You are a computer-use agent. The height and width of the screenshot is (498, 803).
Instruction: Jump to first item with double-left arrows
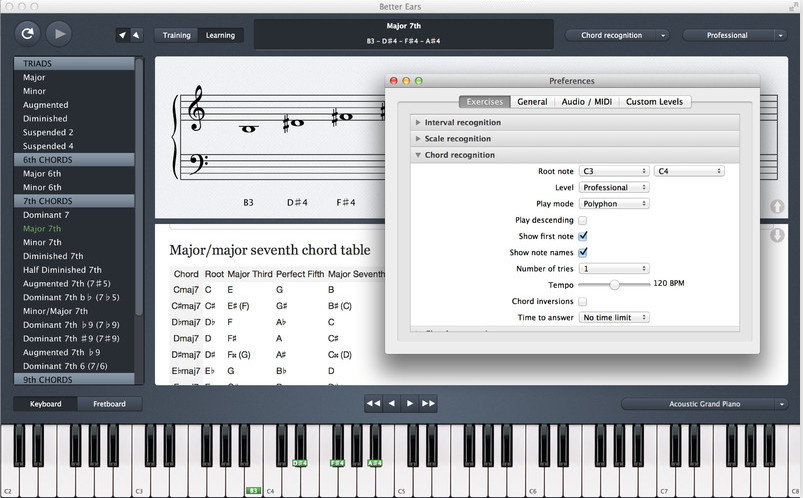click(373, 404)
